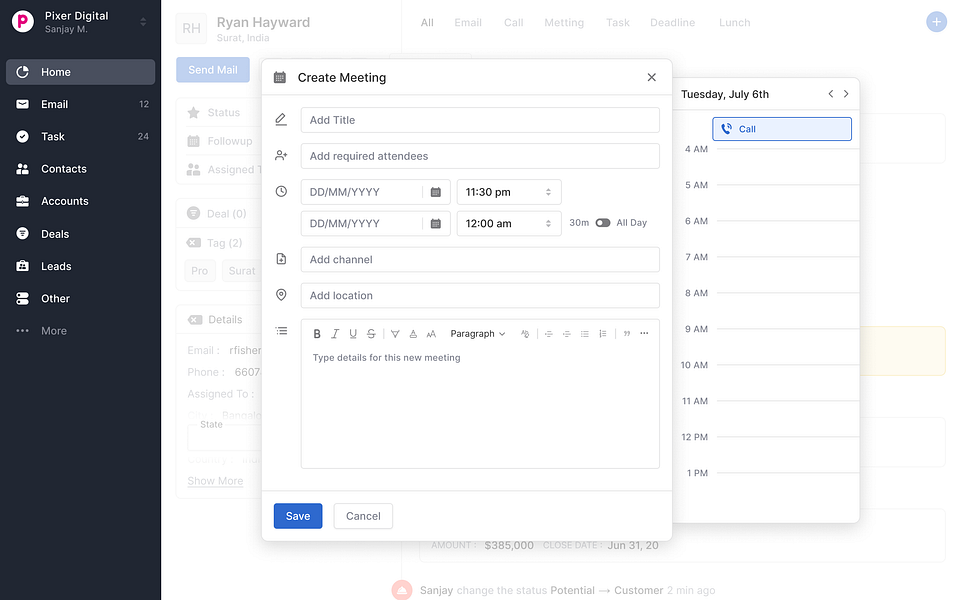Expand details via the Show More link
The height and width of the screenshot is (600, 960).
pyautogui.click(x=214, y=481)
